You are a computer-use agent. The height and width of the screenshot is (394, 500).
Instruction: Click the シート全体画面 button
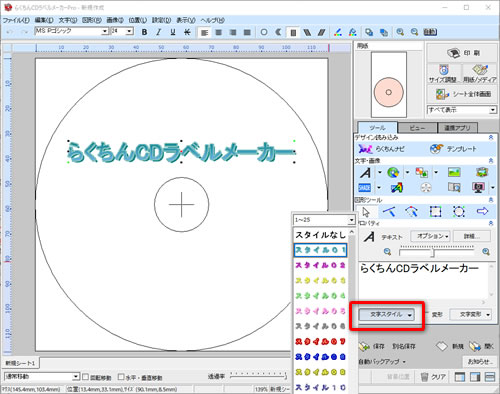tap(462, 94)
